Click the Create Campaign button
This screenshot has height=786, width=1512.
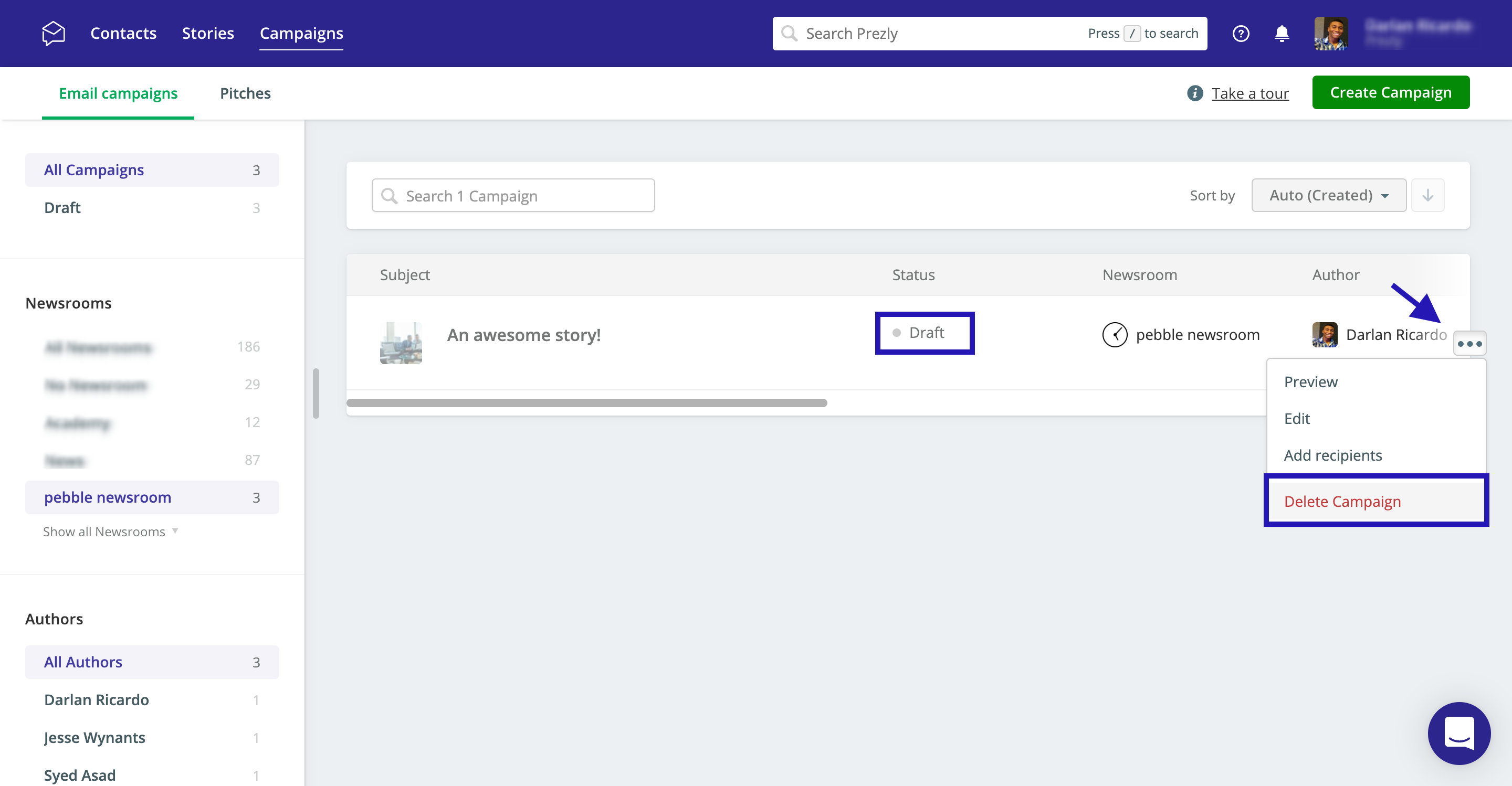click(1391, 92)
